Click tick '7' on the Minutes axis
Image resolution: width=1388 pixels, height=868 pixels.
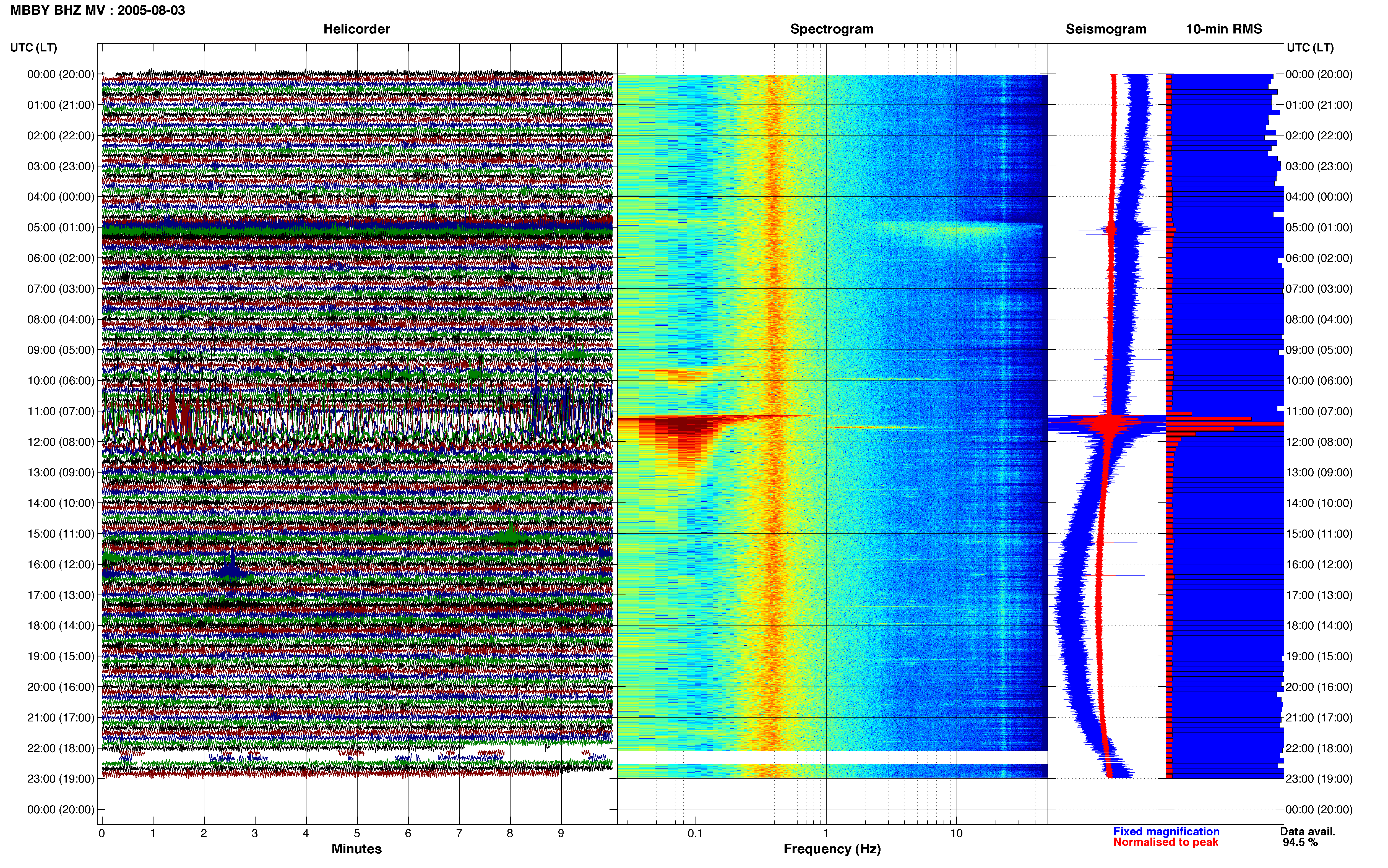(x=459, y=833)
